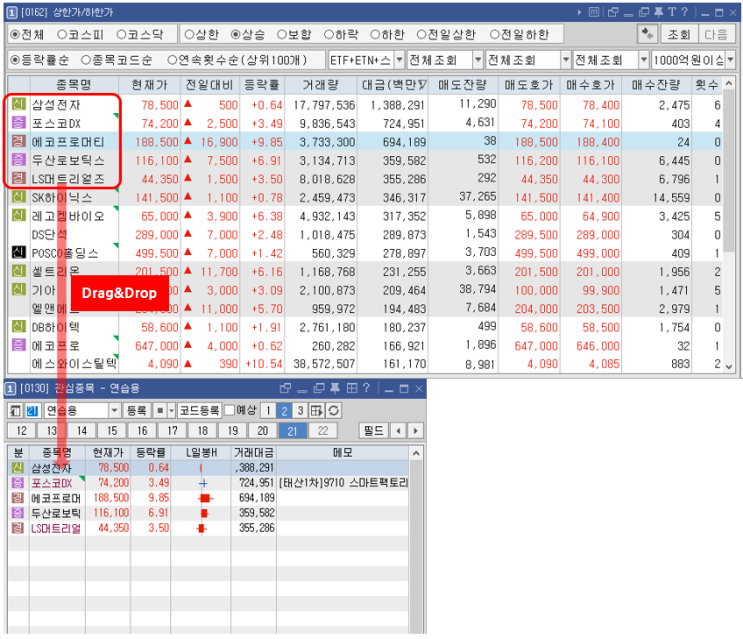
Task: Switch to group tab 21
Action: (x=292, y=431)
